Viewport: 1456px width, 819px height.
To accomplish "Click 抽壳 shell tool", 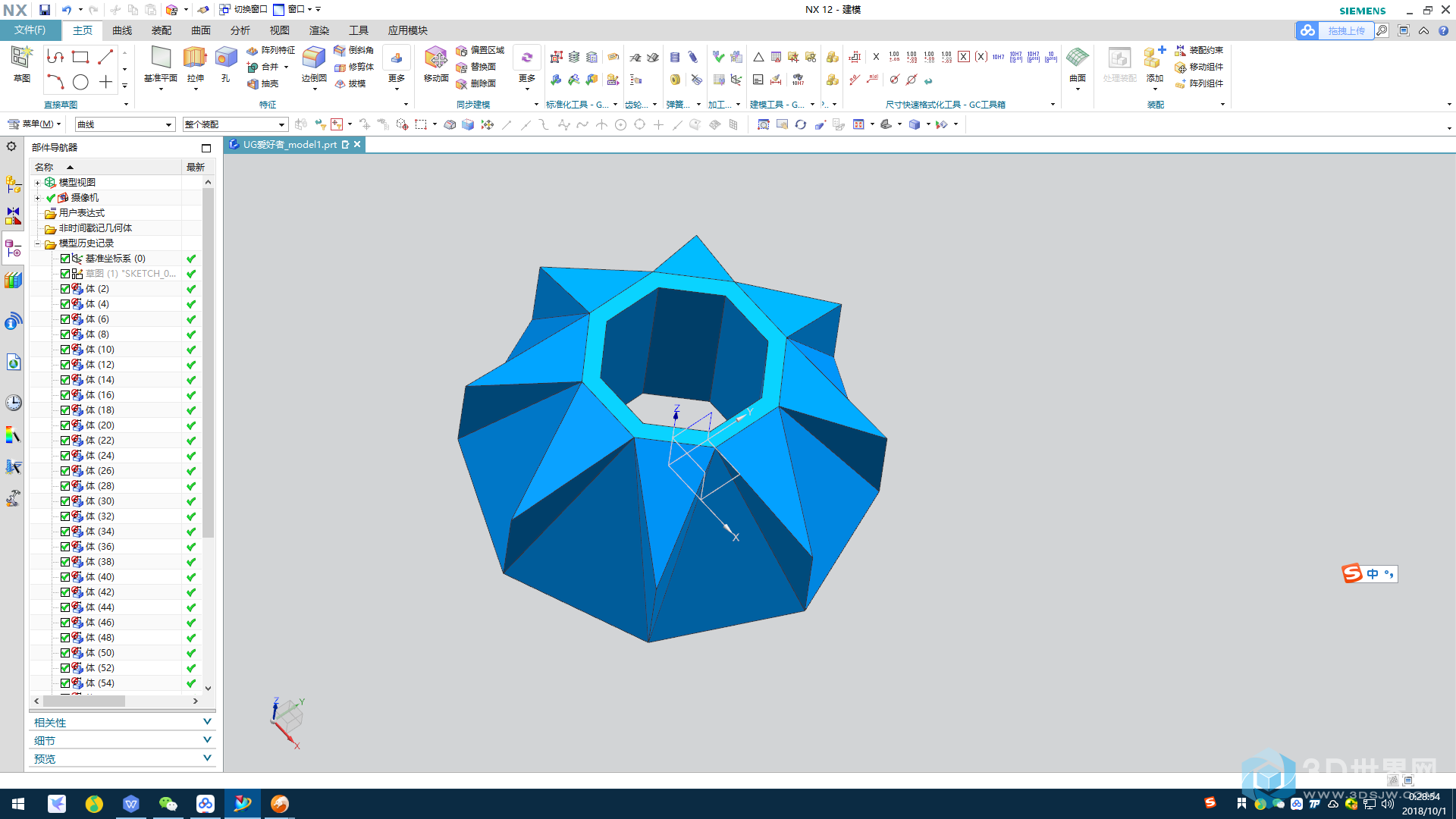I will point(263,84).
